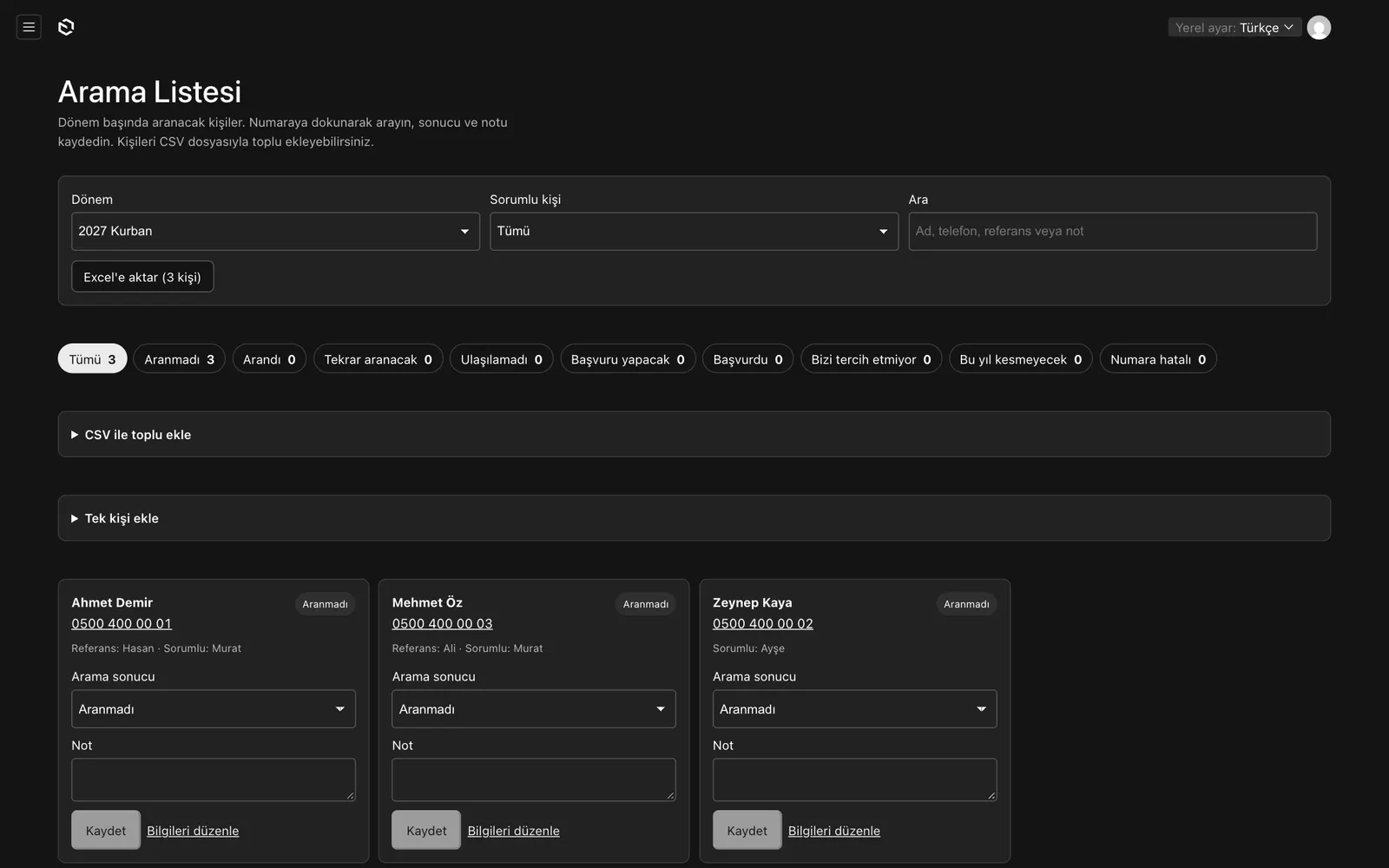The width and height of the screenshot is (1389, 868).
Task: Select the Numara hatalı filter tab
Action: coord(1158,359)
